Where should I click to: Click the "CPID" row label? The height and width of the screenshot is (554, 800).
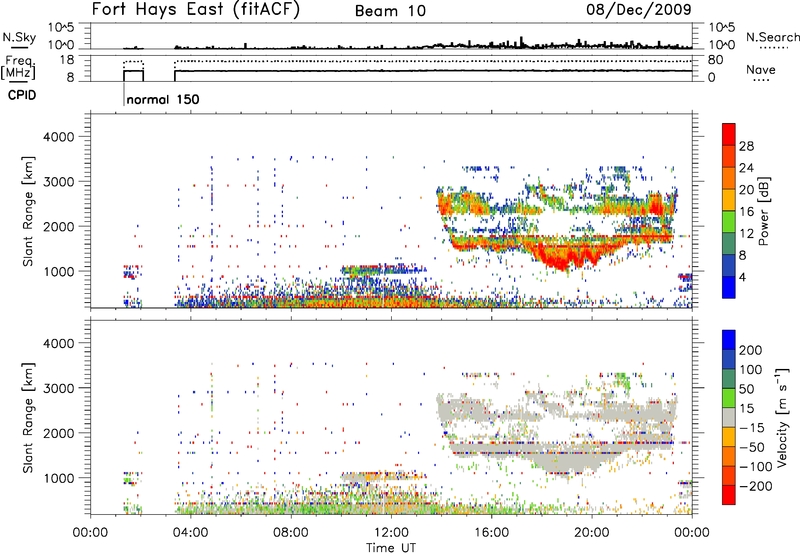click(21, 95)
